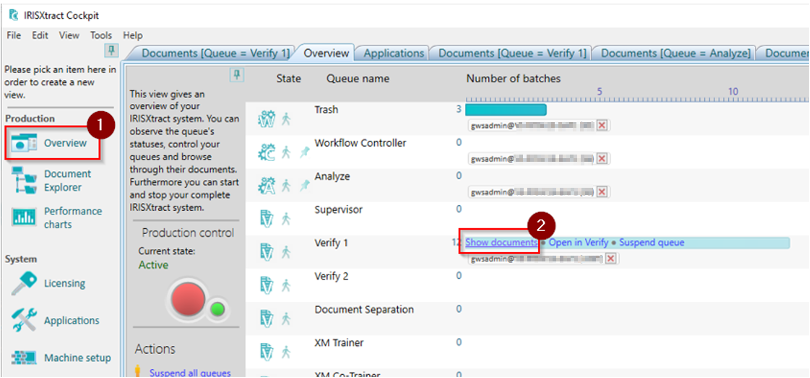Select the Analyze queue name

point(332,176)
